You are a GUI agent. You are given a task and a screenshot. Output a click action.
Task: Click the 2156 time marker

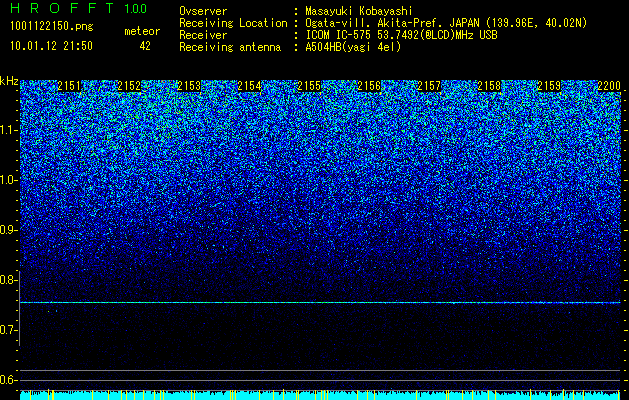point(369,86)
